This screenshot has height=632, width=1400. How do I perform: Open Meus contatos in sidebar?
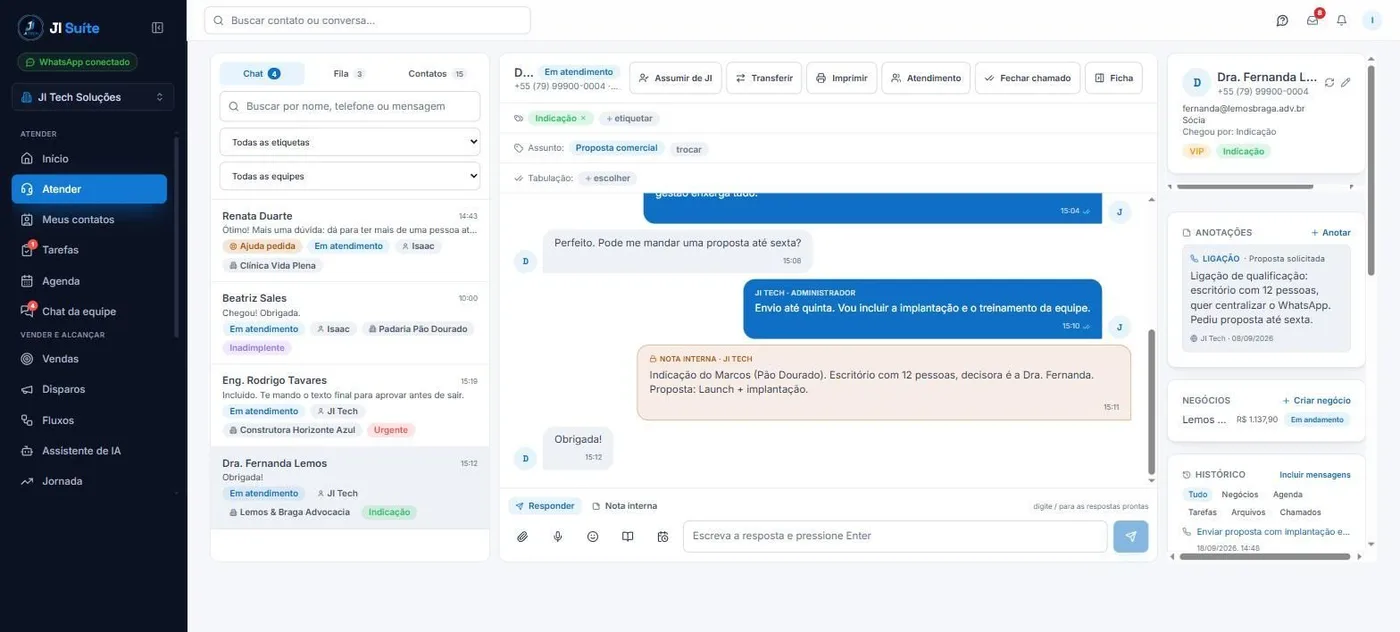click(x=89, y=219)
